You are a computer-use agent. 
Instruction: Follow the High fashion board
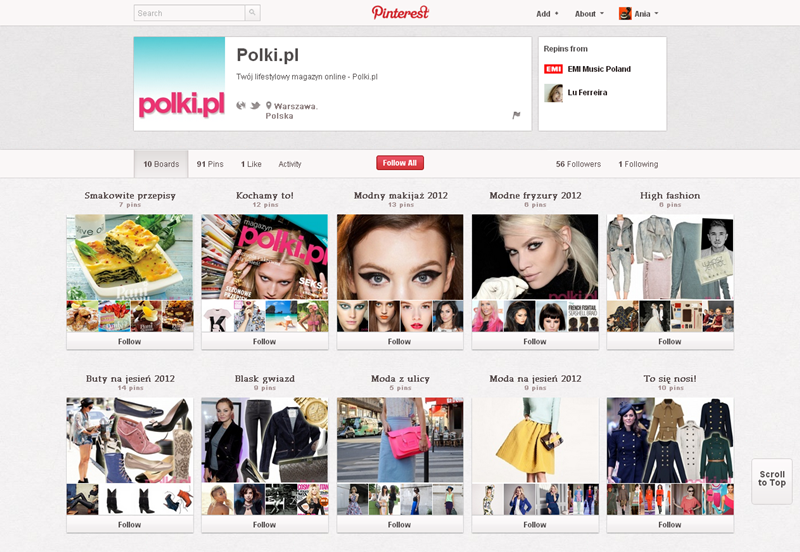[x=670, y=341]
